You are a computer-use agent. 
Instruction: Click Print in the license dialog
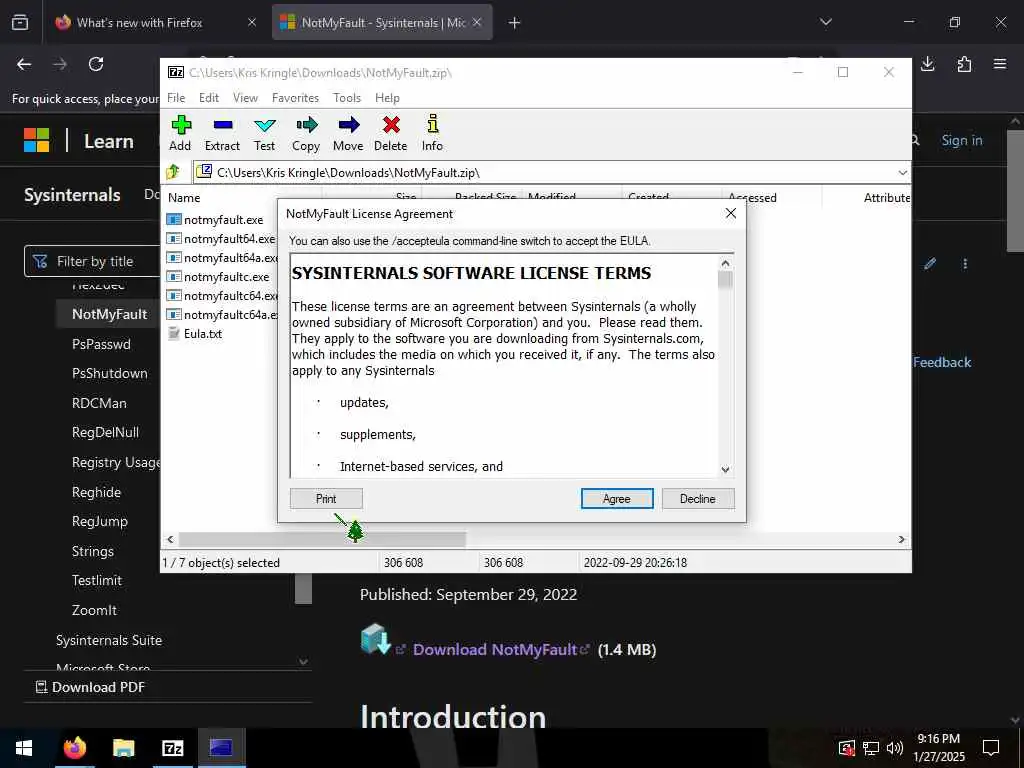pos(326,499)
